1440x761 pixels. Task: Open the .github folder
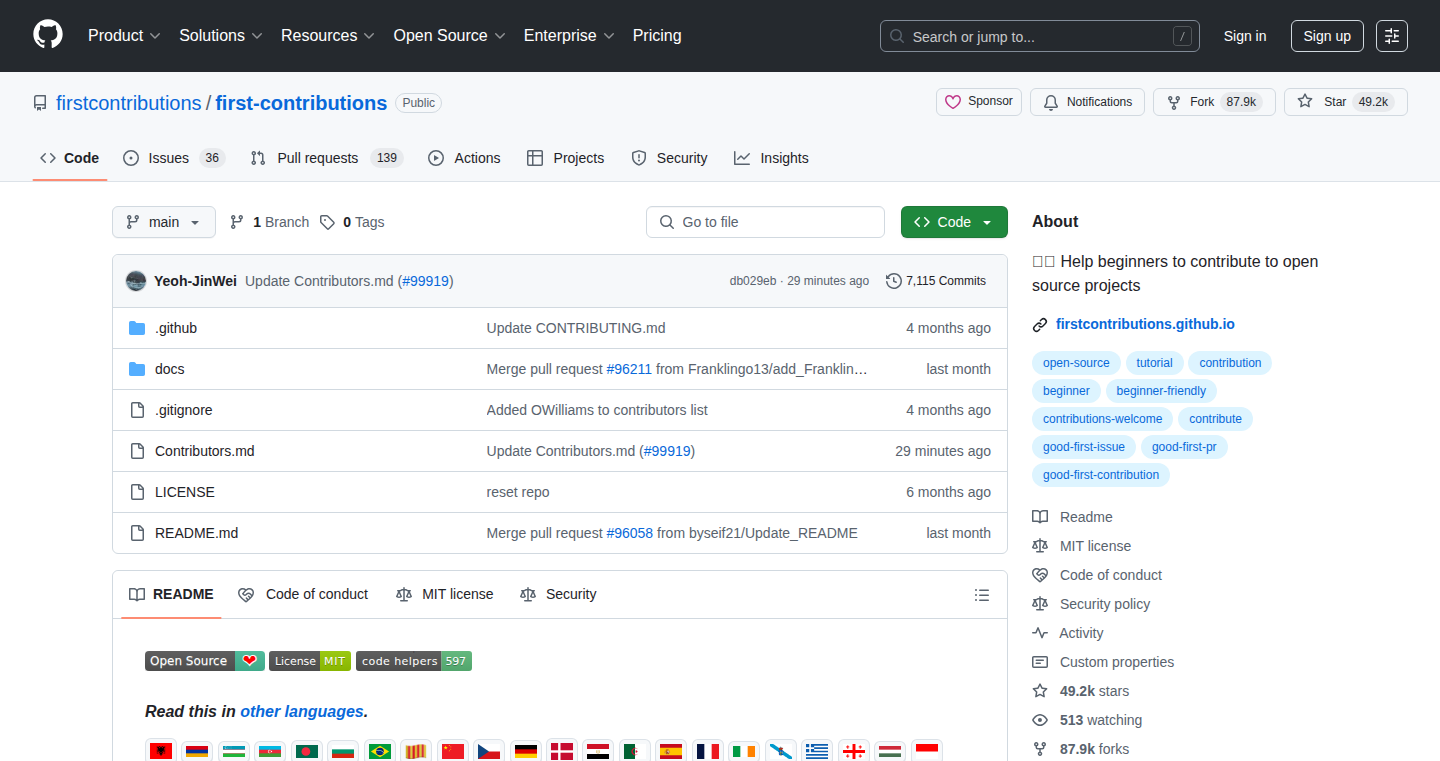point(176,328)
